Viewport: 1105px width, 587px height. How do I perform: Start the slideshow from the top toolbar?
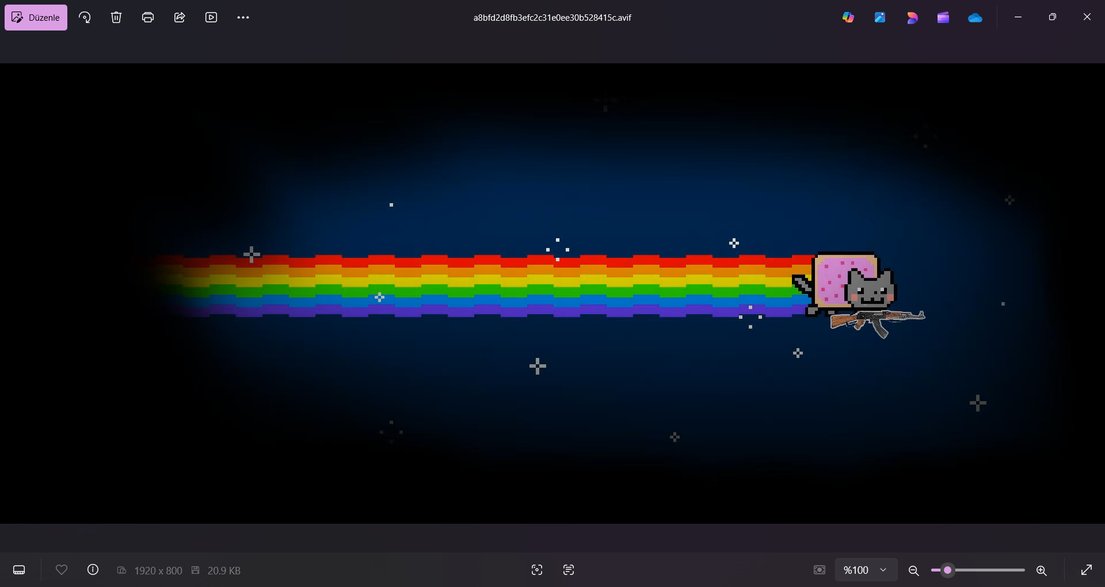coord(211,18)
